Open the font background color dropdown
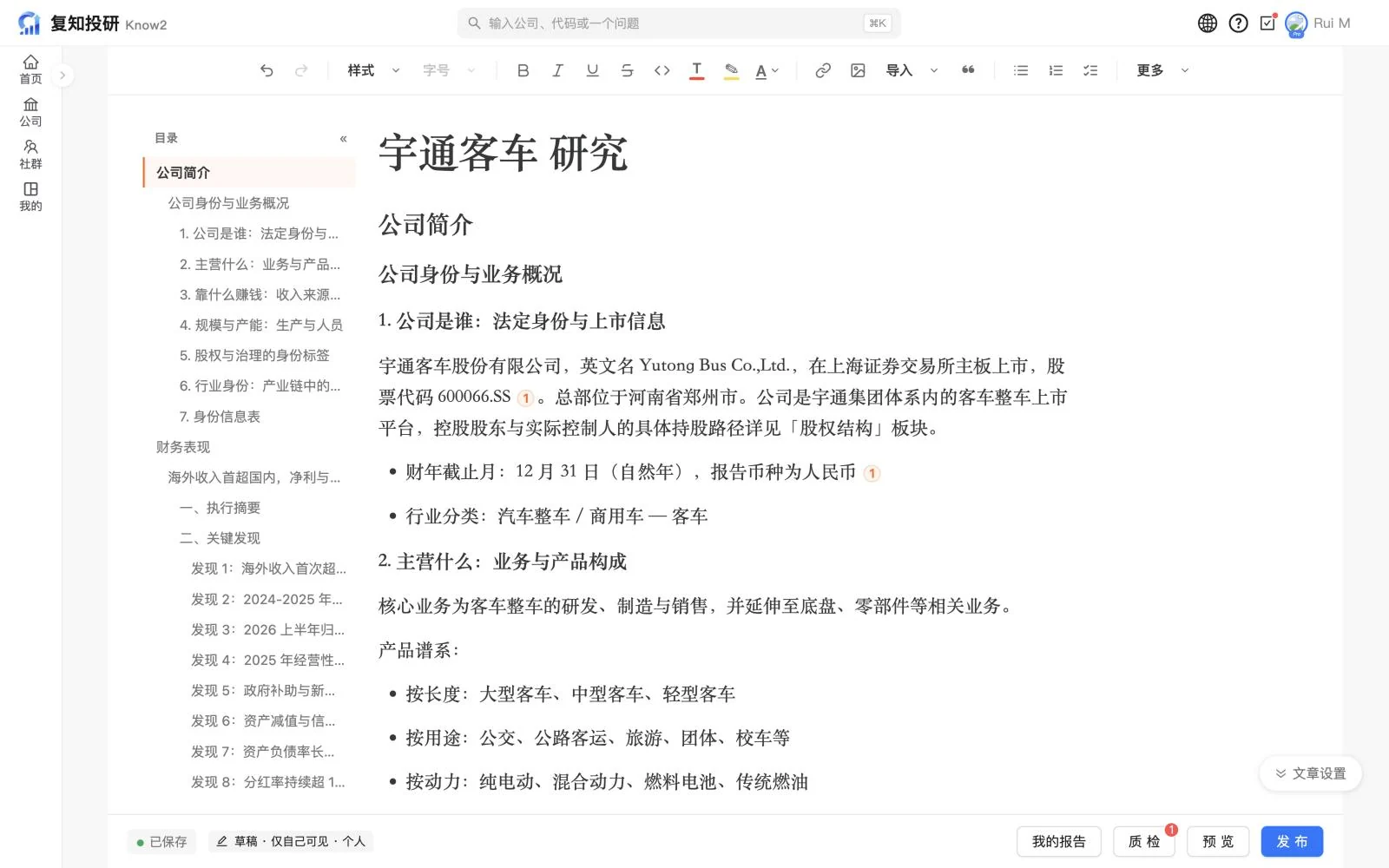This screenshot has height=868, width=1389. (x=767, y=70)
